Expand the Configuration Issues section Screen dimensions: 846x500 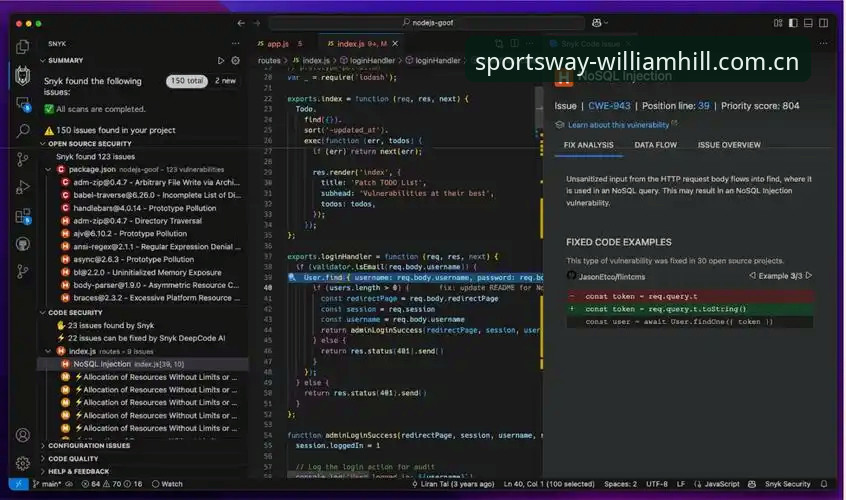43,446
